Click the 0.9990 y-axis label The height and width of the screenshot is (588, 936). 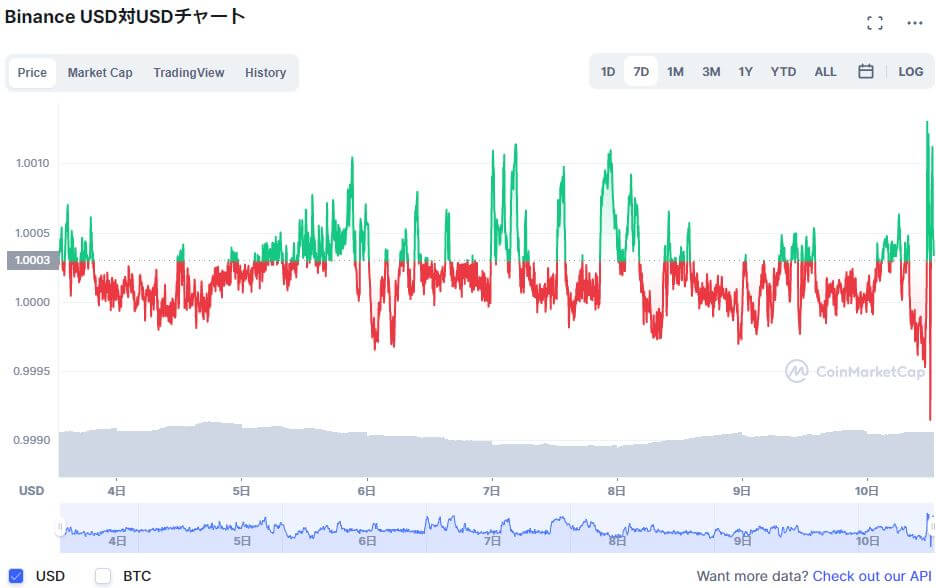pyautogui.click(x=32, y=441)
